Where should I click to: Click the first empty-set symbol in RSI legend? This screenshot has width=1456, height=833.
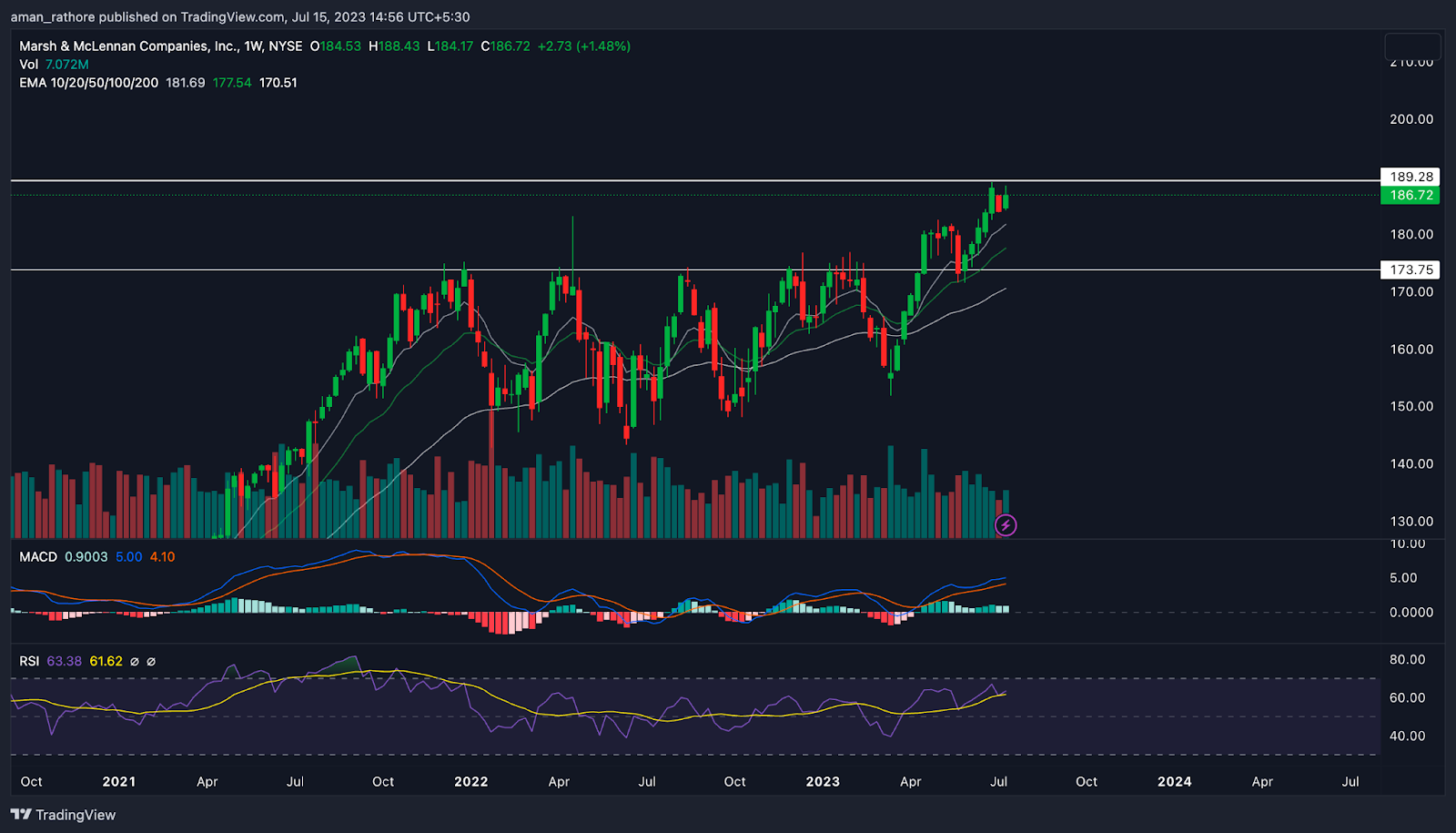(135, 662)
